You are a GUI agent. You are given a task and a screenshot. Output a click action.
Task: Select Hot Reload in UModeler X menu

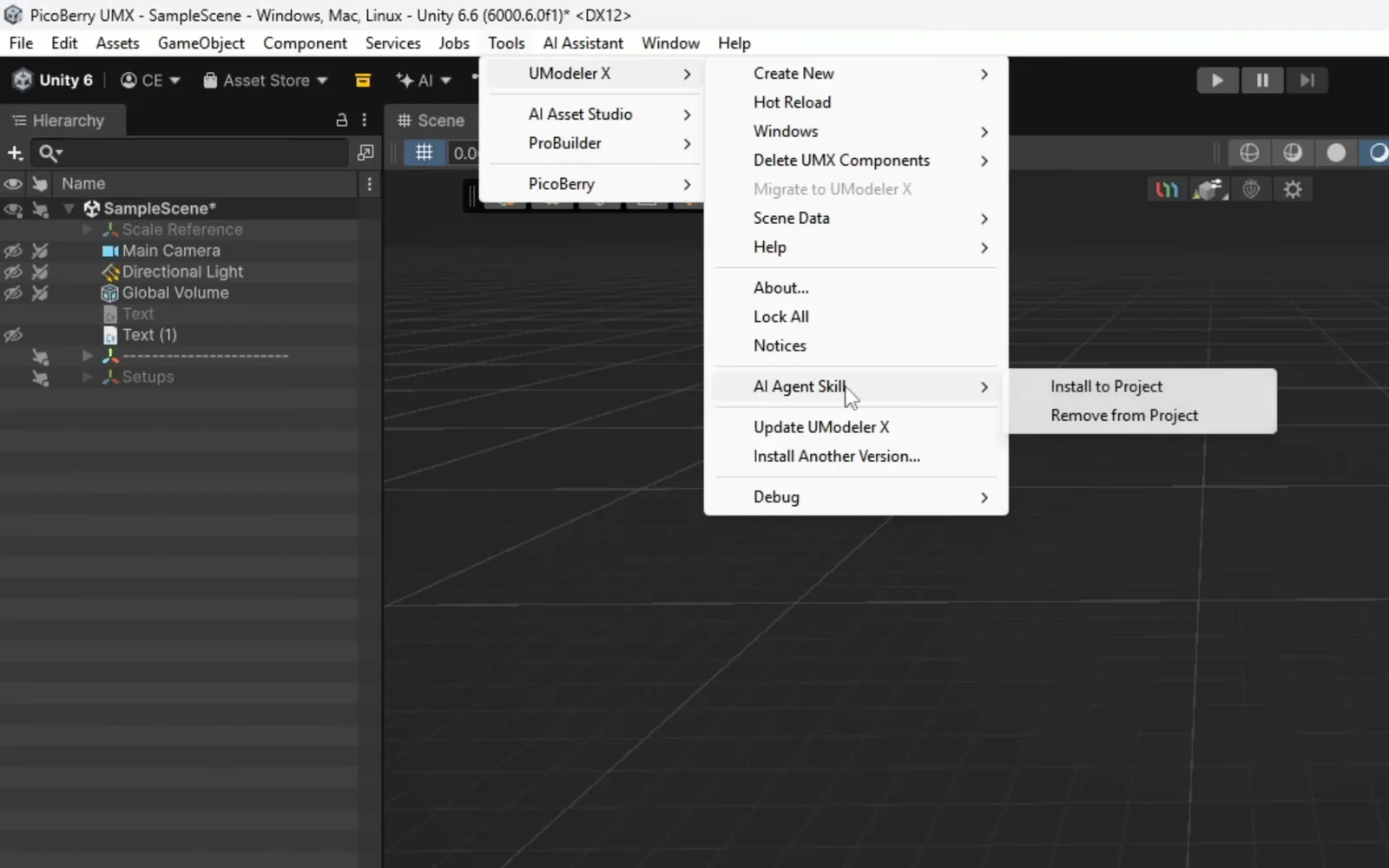[x=856, y=102]
